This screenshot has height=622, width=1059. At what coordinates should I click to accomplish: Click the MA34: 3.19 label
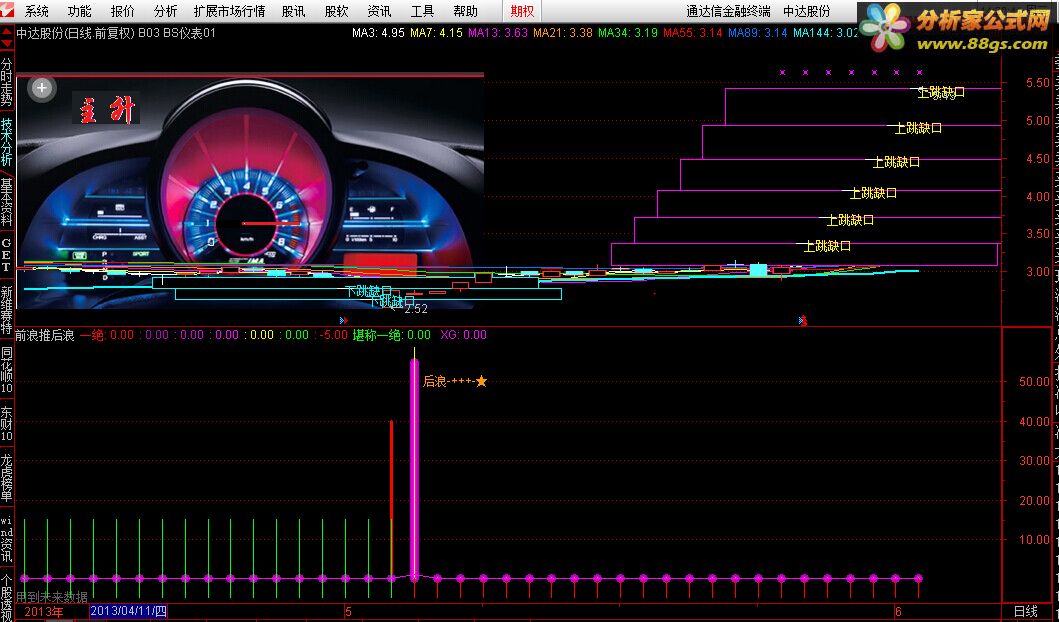(x=627, y=32)
